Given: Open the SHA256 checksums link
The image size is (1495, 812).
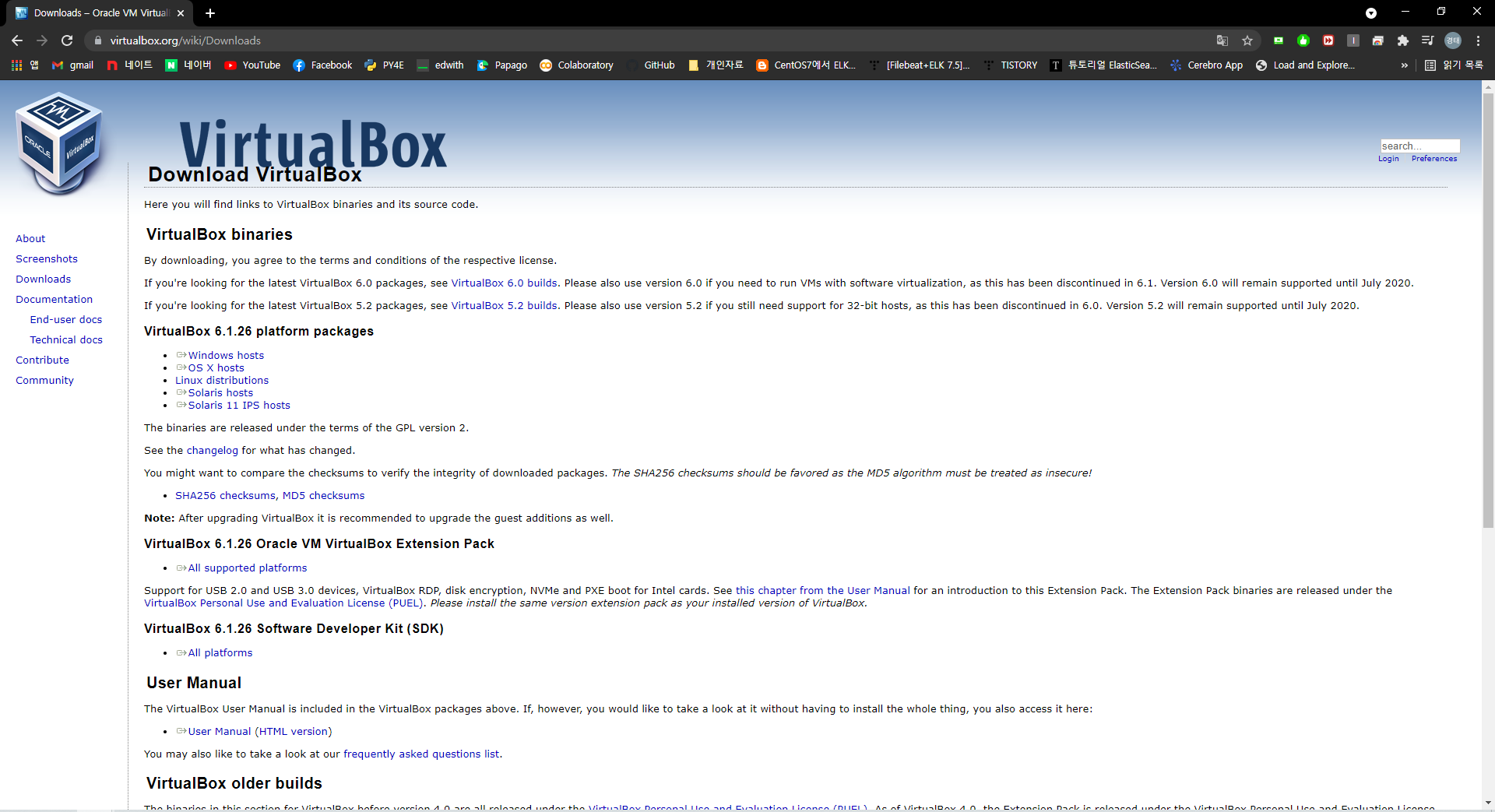Looking at the screenshot, I should (225, 495).
